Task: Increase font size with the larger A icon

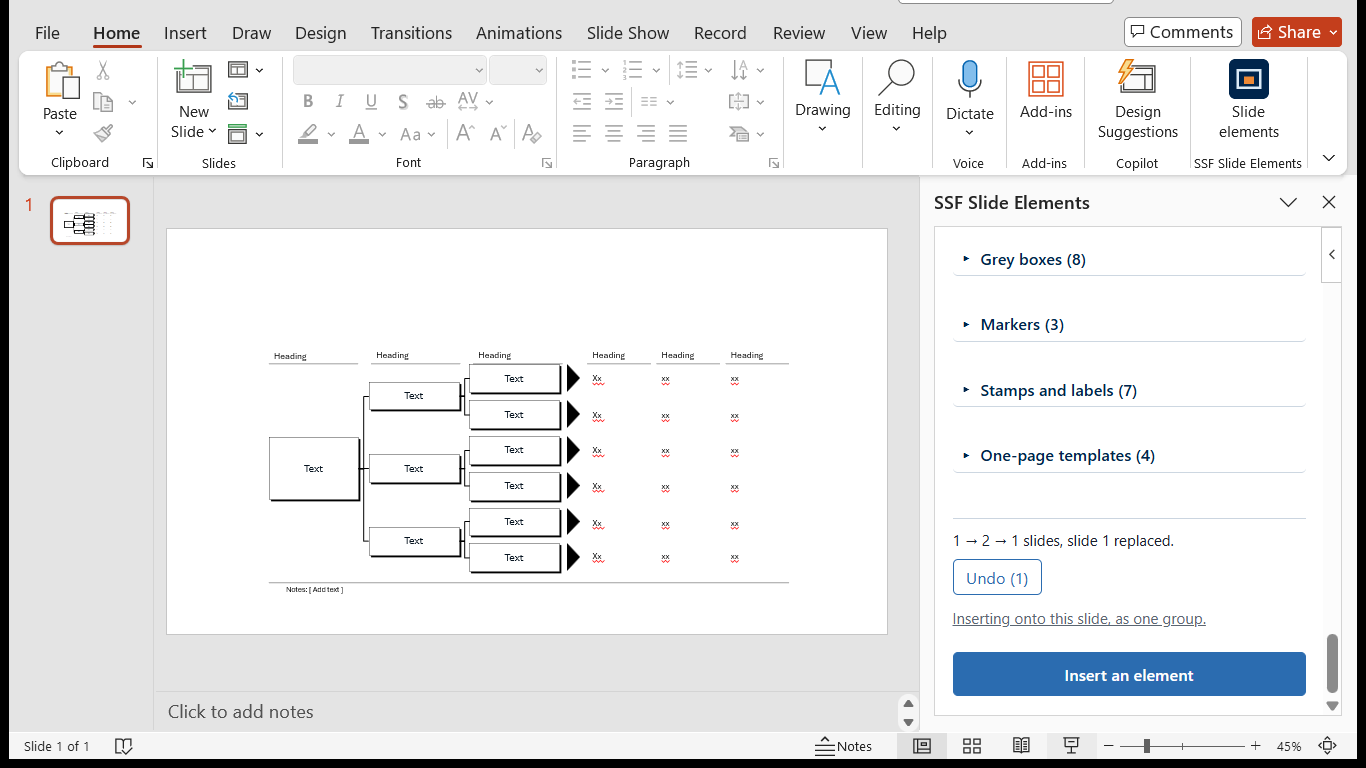Action: [465, 134]
